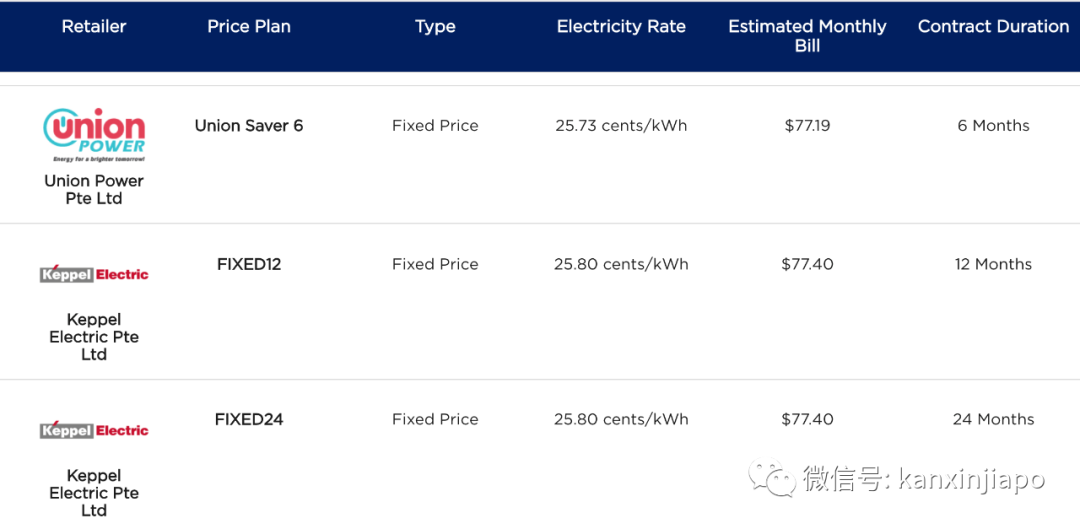Click the 25.73 cents/kWh rate
This screenshot has width=1080, height=529.
(621, 126)
